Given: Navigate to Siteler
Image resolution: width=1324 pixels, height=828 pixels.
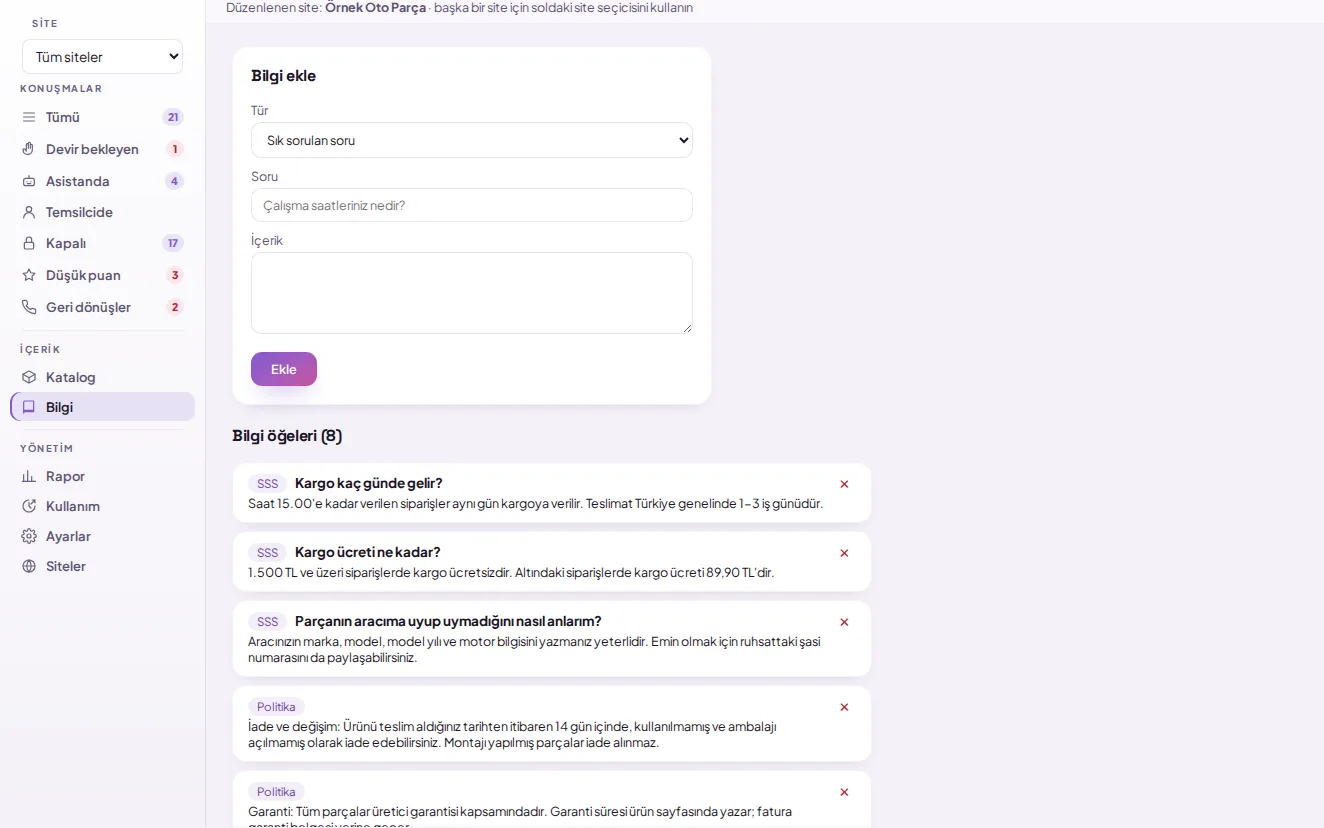Looking at the screenshot, I should [x=102, y=566].
